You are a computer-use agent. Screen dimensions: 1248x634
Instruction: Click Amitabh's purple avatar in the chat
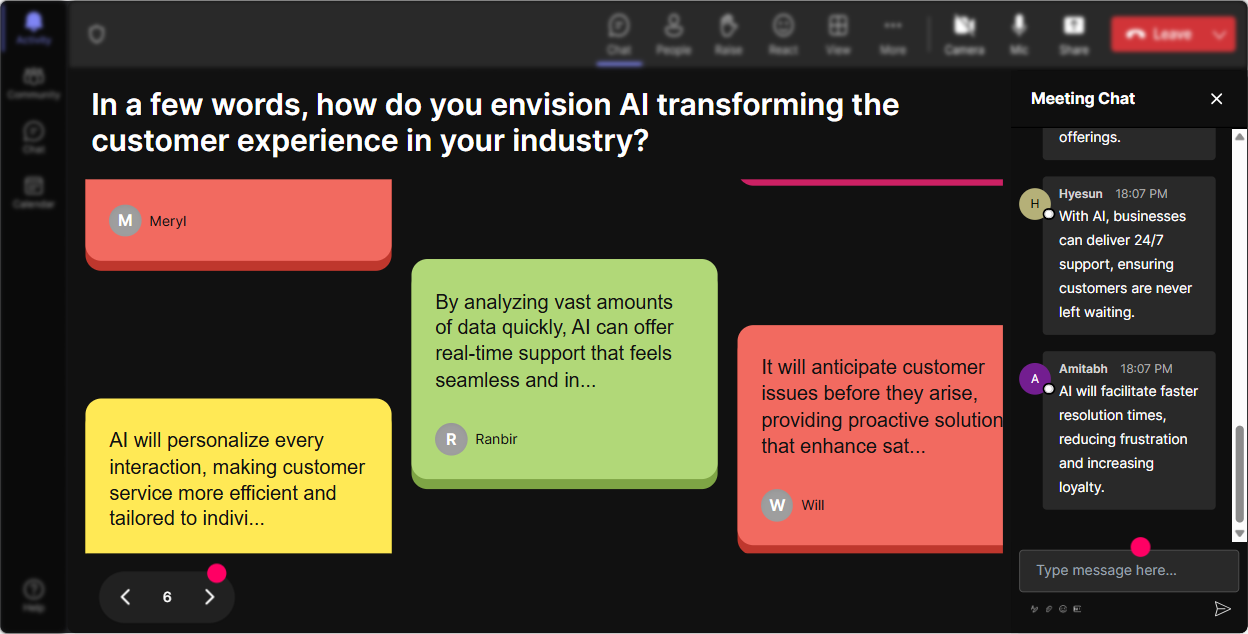pos(1035,379)
